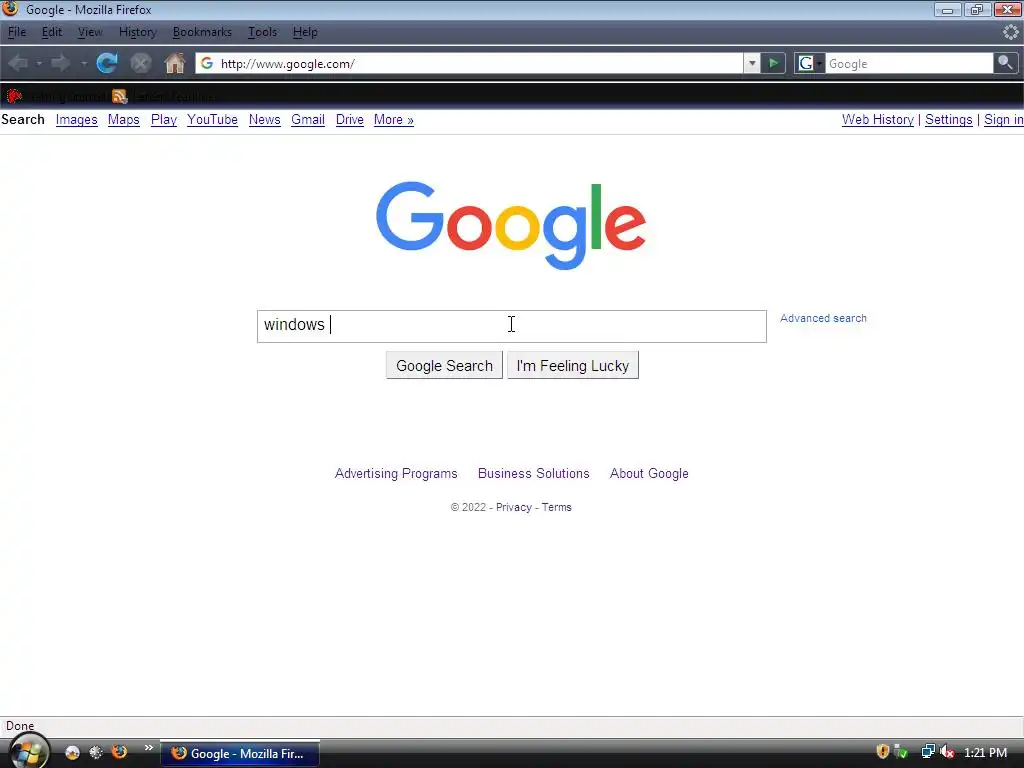Click the Firefox throbber activity icon
This screenshot has height=768, width=1024.
(1010, 31)
